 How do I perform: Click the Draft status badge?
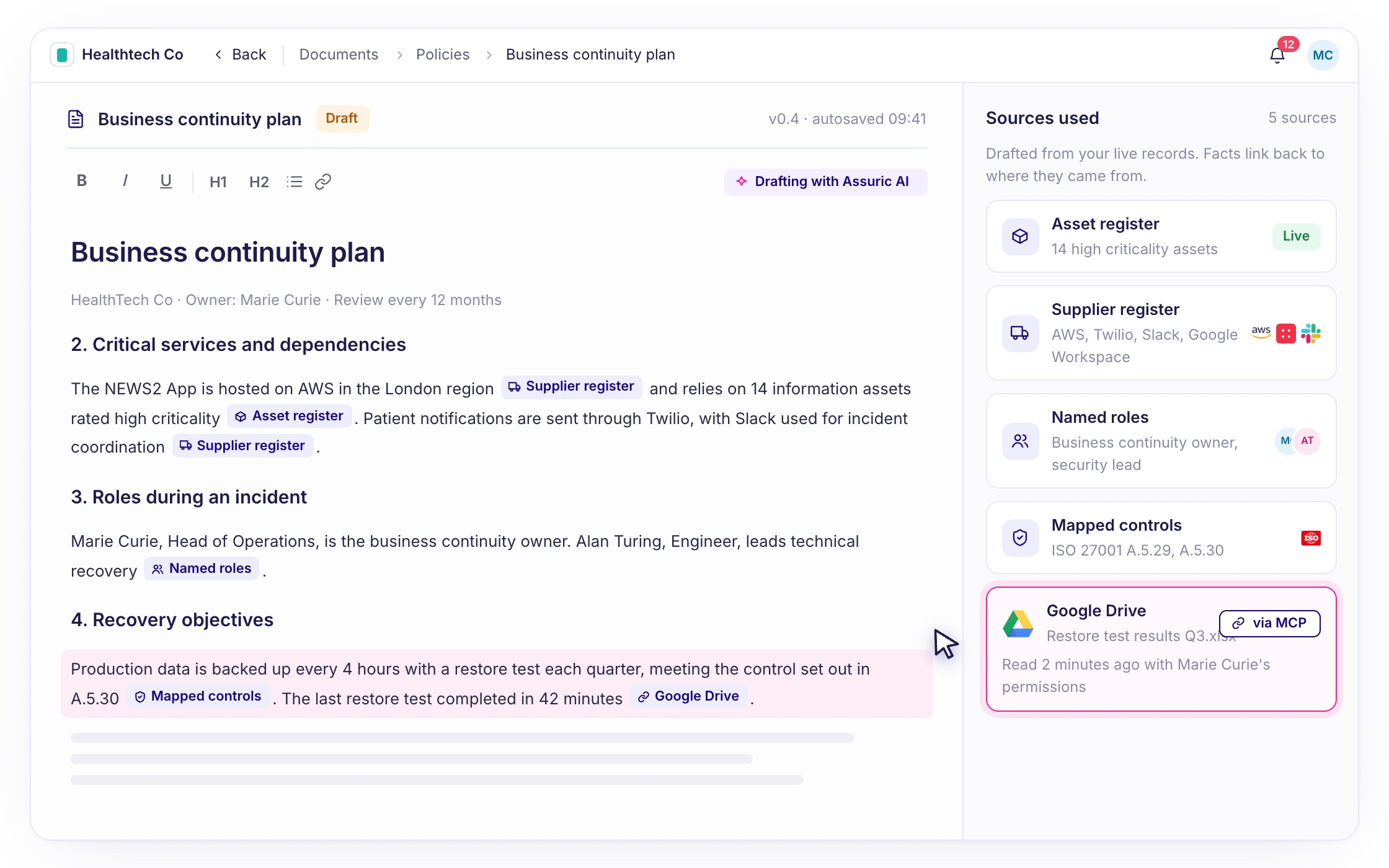point(342,118)
